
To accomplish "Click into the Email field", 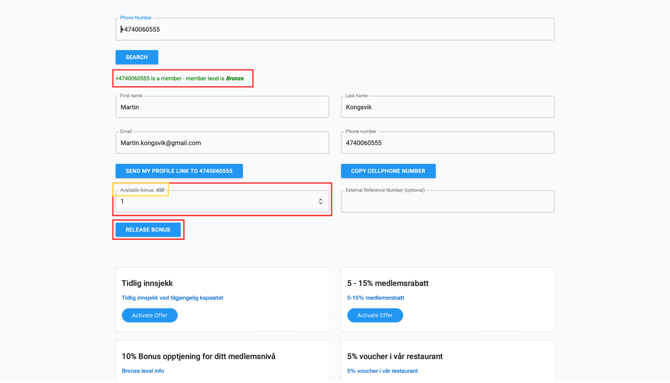I will (x=222, y=143).
